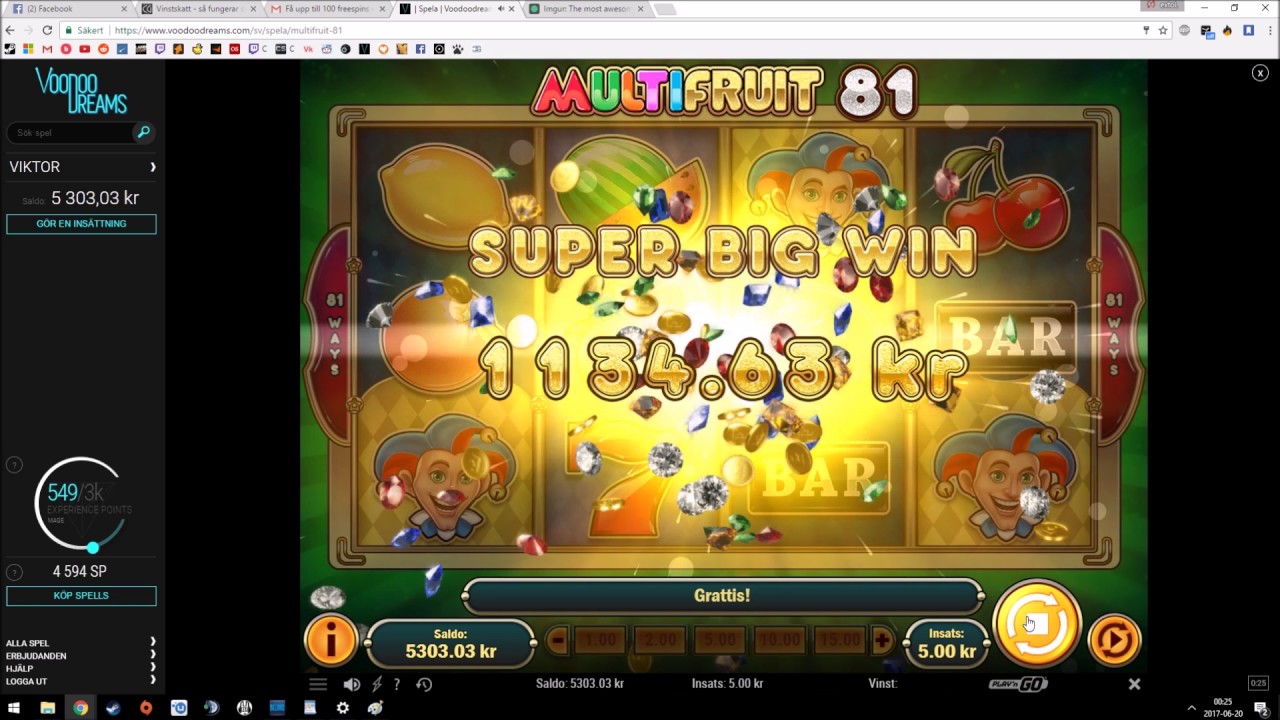Mute game sound via speaker icon
Viewport: 1280px width, 720px height.
pos(352,684)
